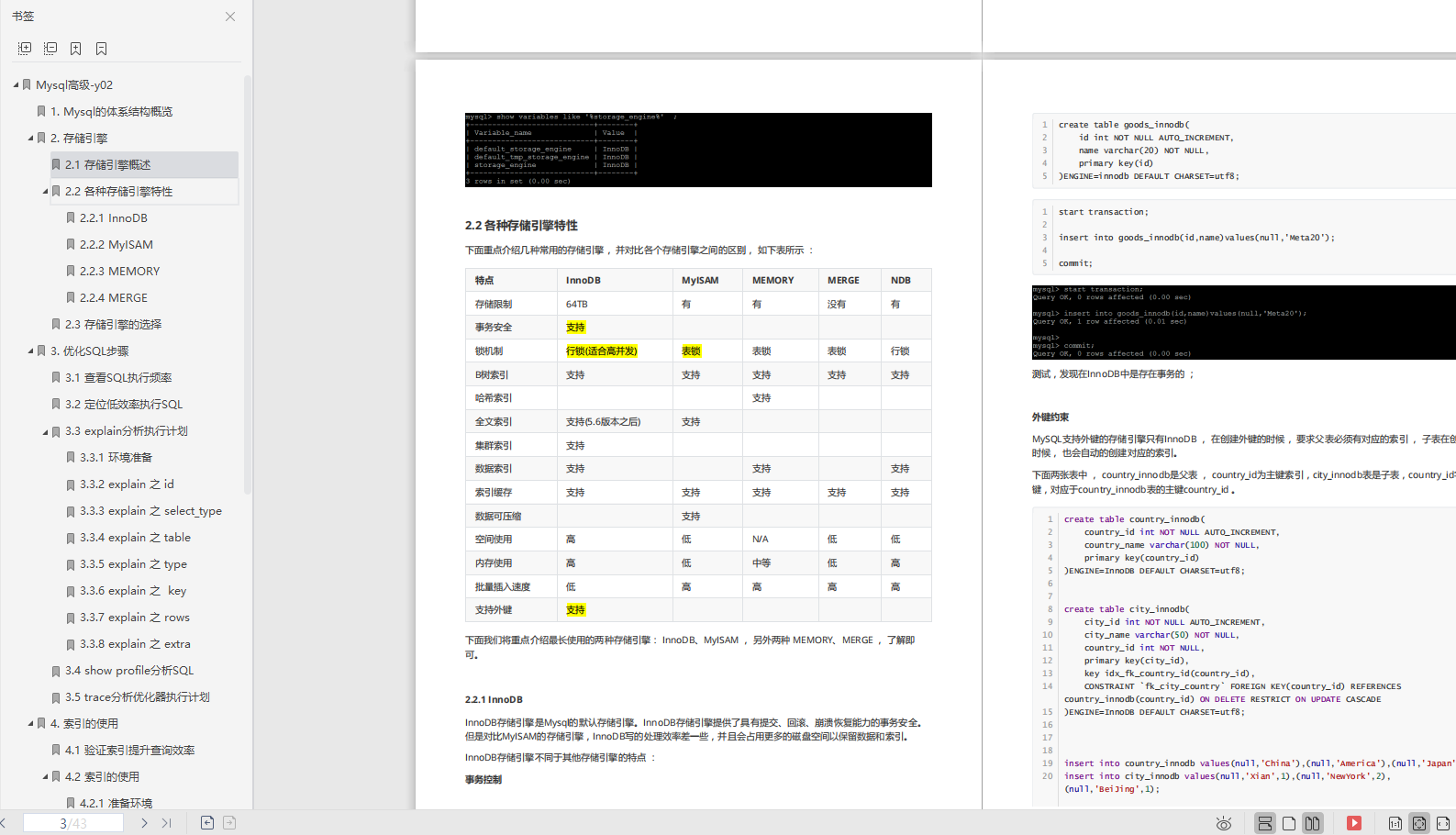Image resolution: width=1456 pixels, height=835 pixels.
Task: Collapse the 2. 存储引擎 bookmark node
Action: tap(31, 138)
